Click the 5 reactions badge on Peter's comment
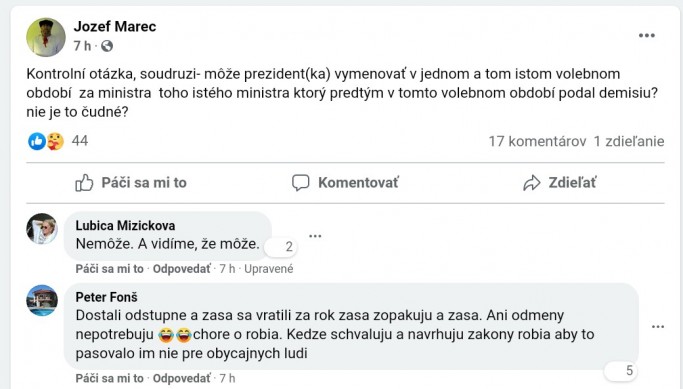The image size is (683, 389). tap(621, 371)
